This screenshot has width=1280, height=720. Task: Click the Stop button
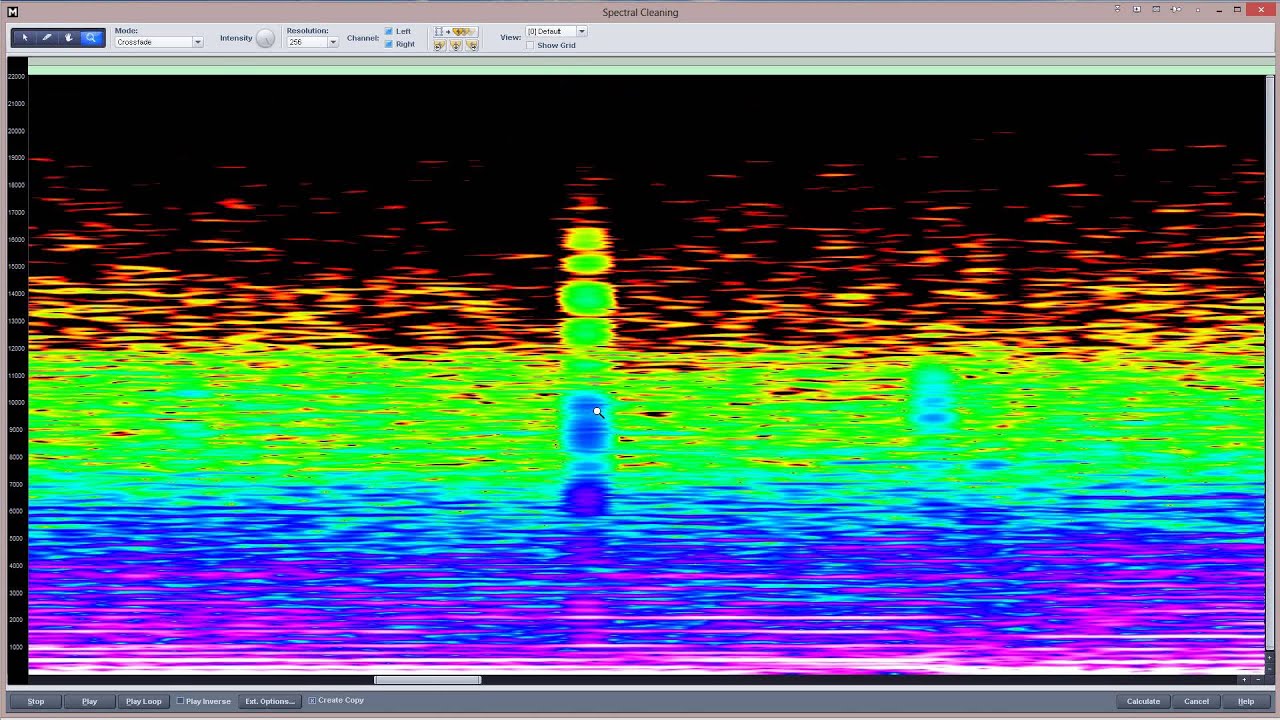pos(36,701)
